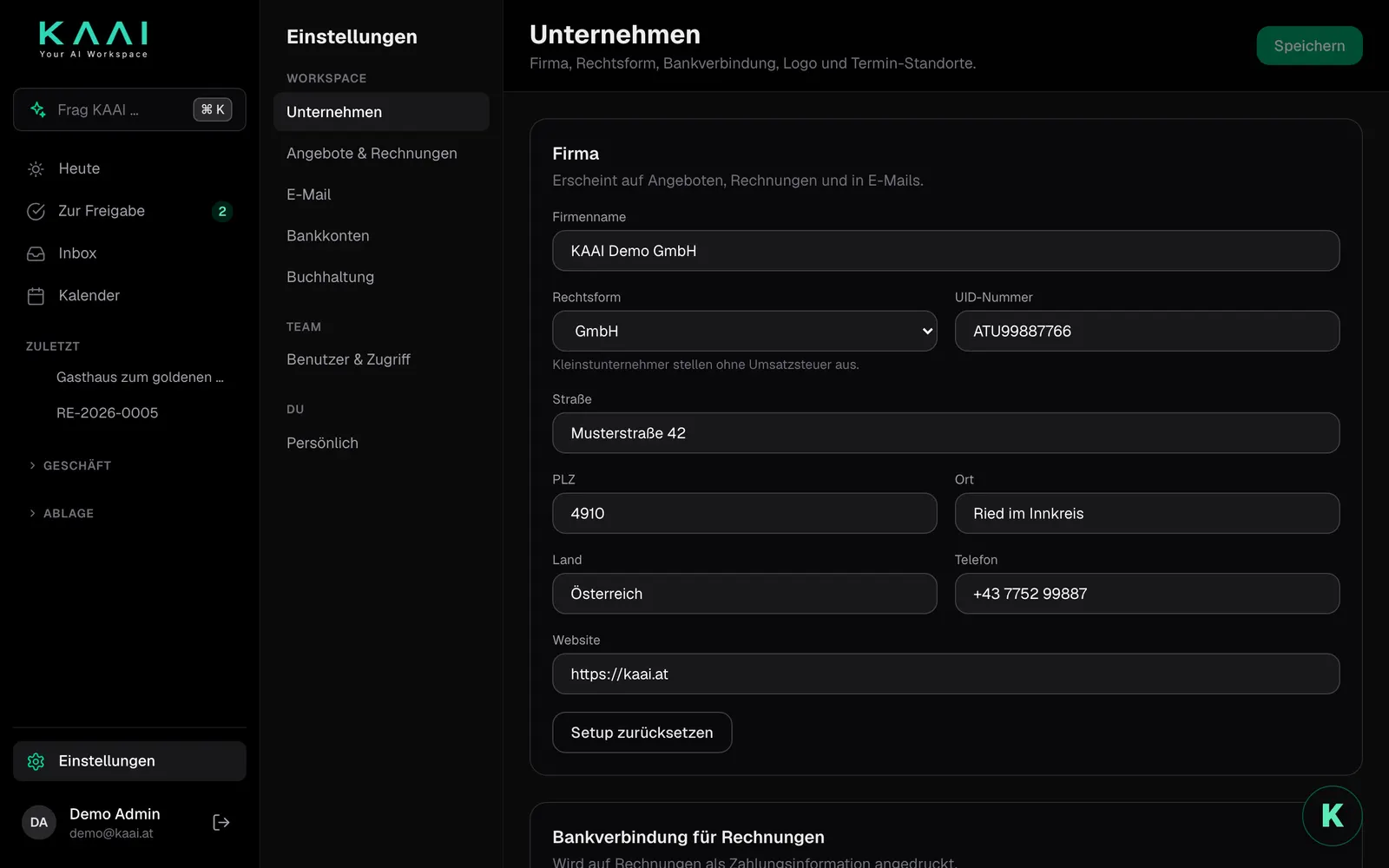Click demo@kaai.at email text
1389x868 pixels.
(111, 833)
